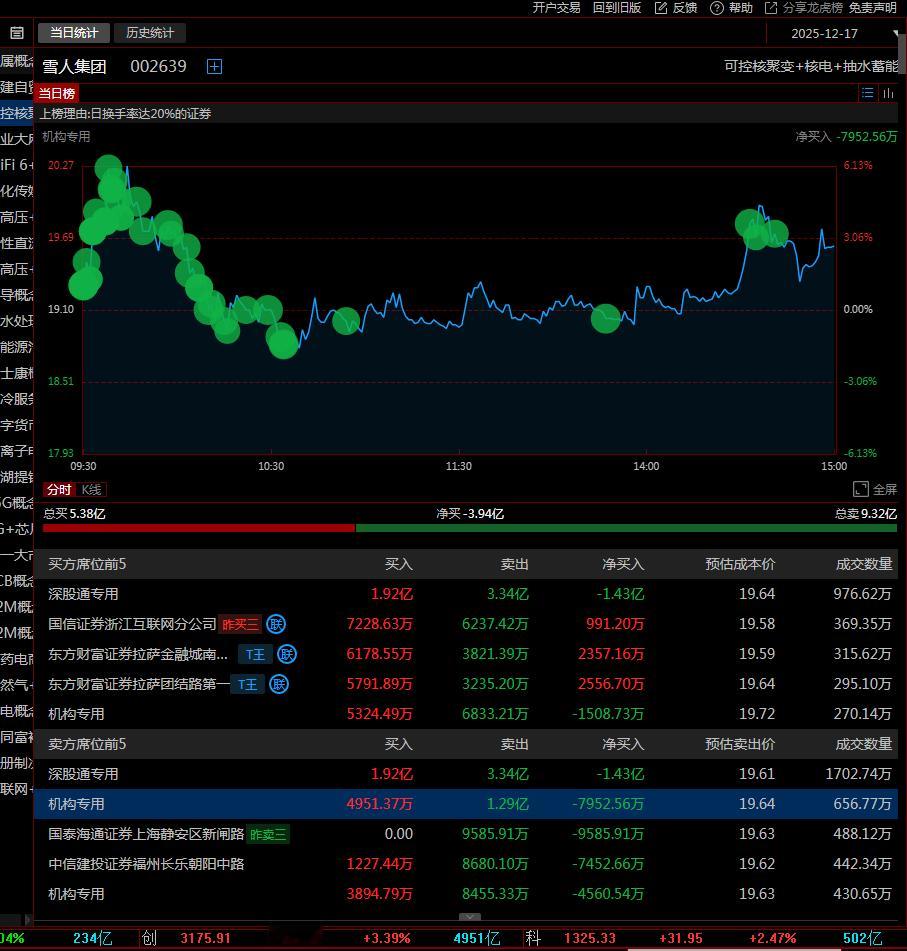Screen dimensions: 907x951
Task: Select the highlighted 机构专用 seller row with 656.77万
Action: pyautogui.click(x=466, y=804)
